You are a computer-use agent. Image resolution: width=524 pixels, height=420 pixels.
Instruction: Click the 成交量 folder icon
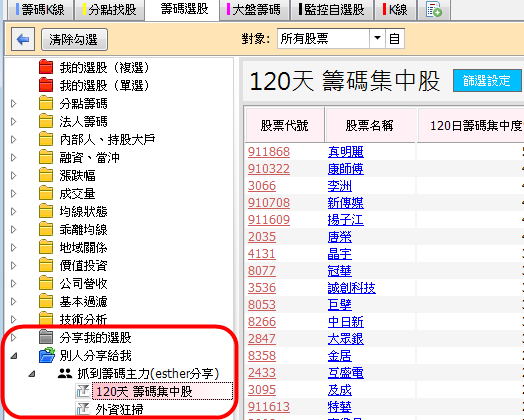[x=46, y=193]
